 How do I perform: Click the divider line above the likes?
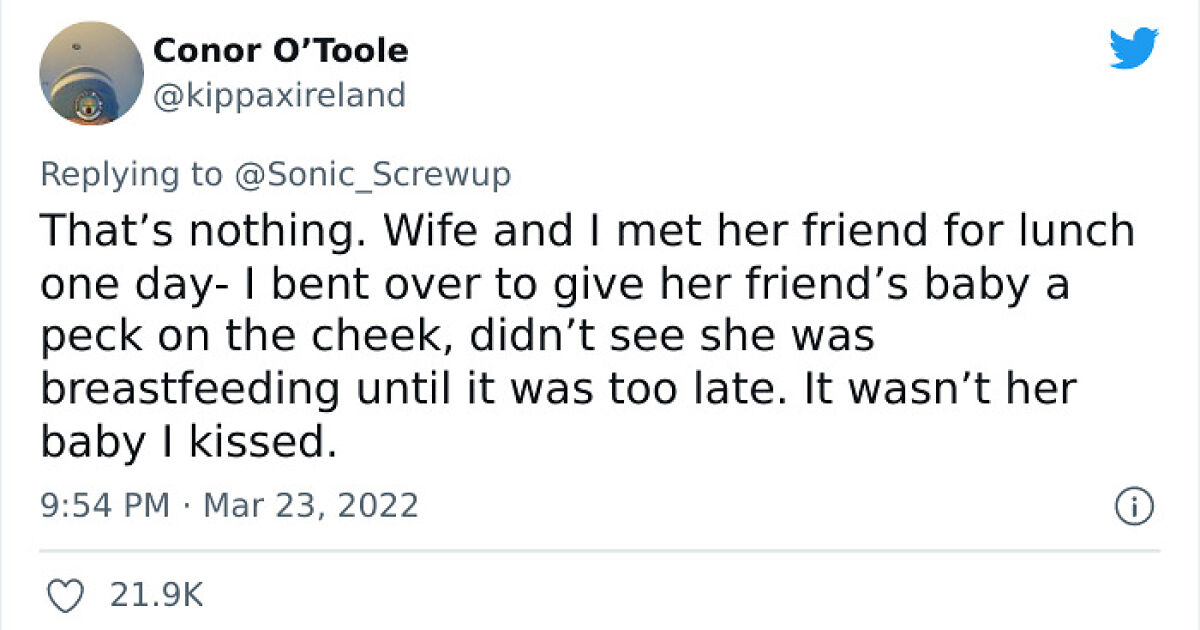[x=600, y=550]
